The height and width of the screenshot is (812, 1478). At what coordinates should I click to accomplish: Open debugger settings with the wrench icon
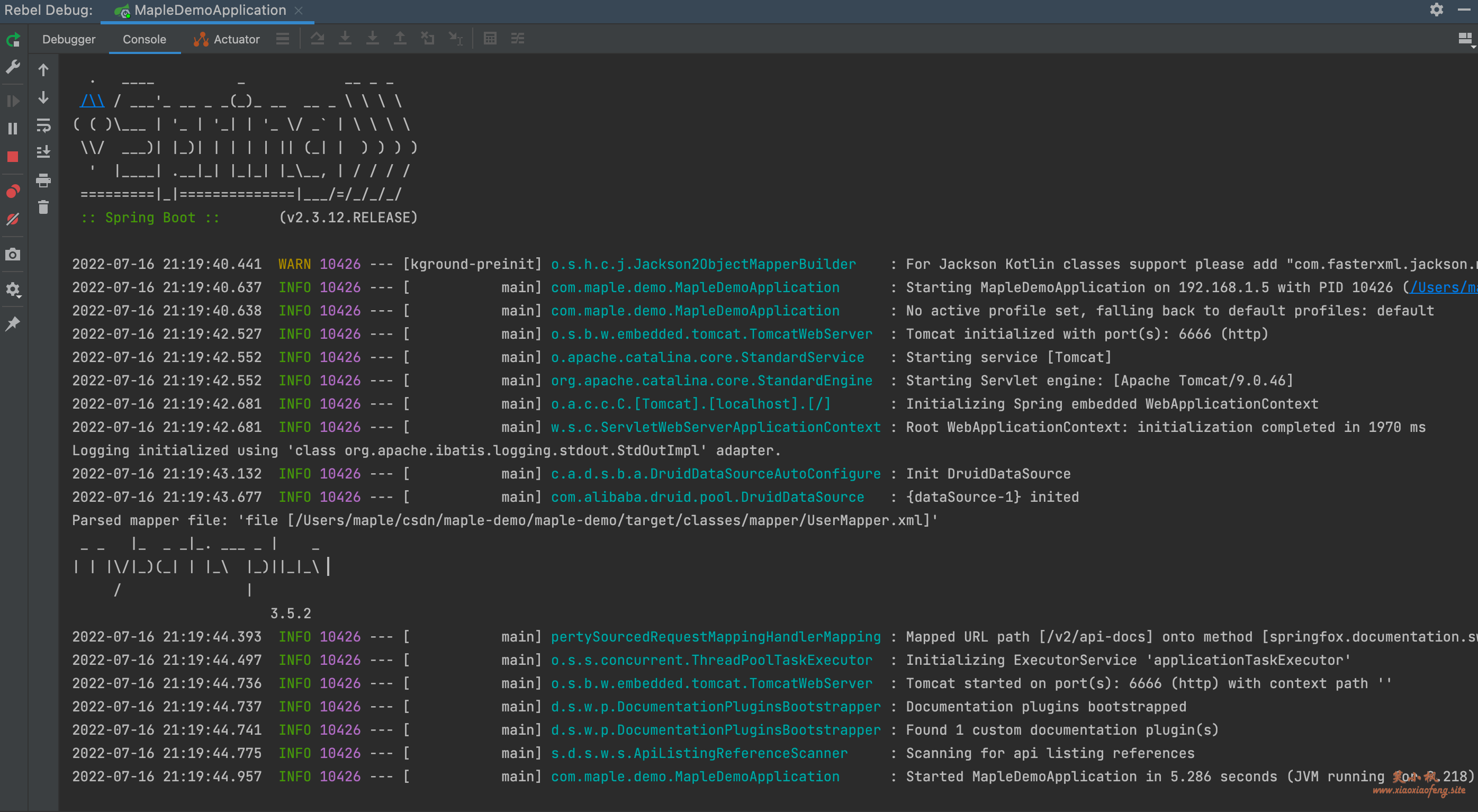click(x=13, y=67)
